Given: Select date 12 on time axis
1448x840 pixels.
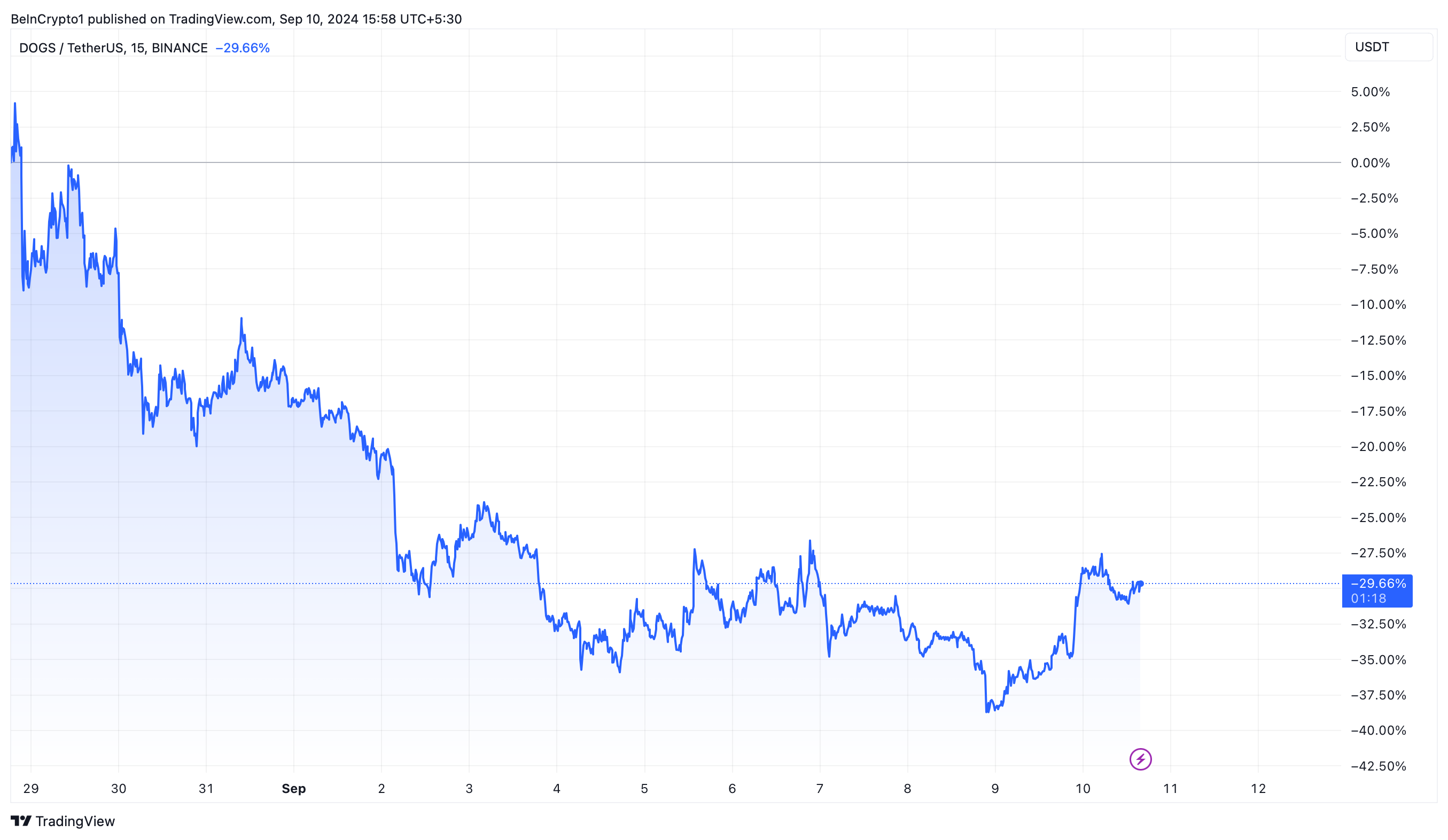Looking at the screenshot, I should point(1258,788).
